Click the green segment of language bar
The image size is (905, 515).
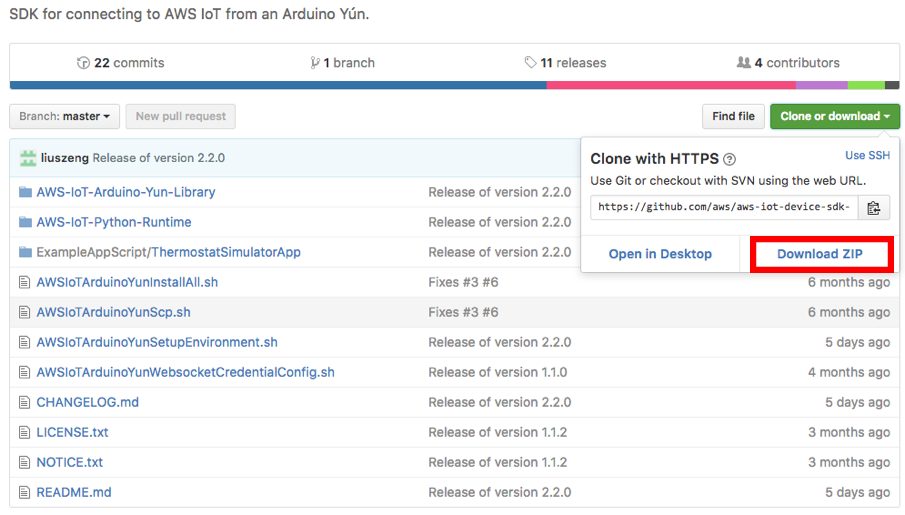pyautogui.click(x=866, y=85)
